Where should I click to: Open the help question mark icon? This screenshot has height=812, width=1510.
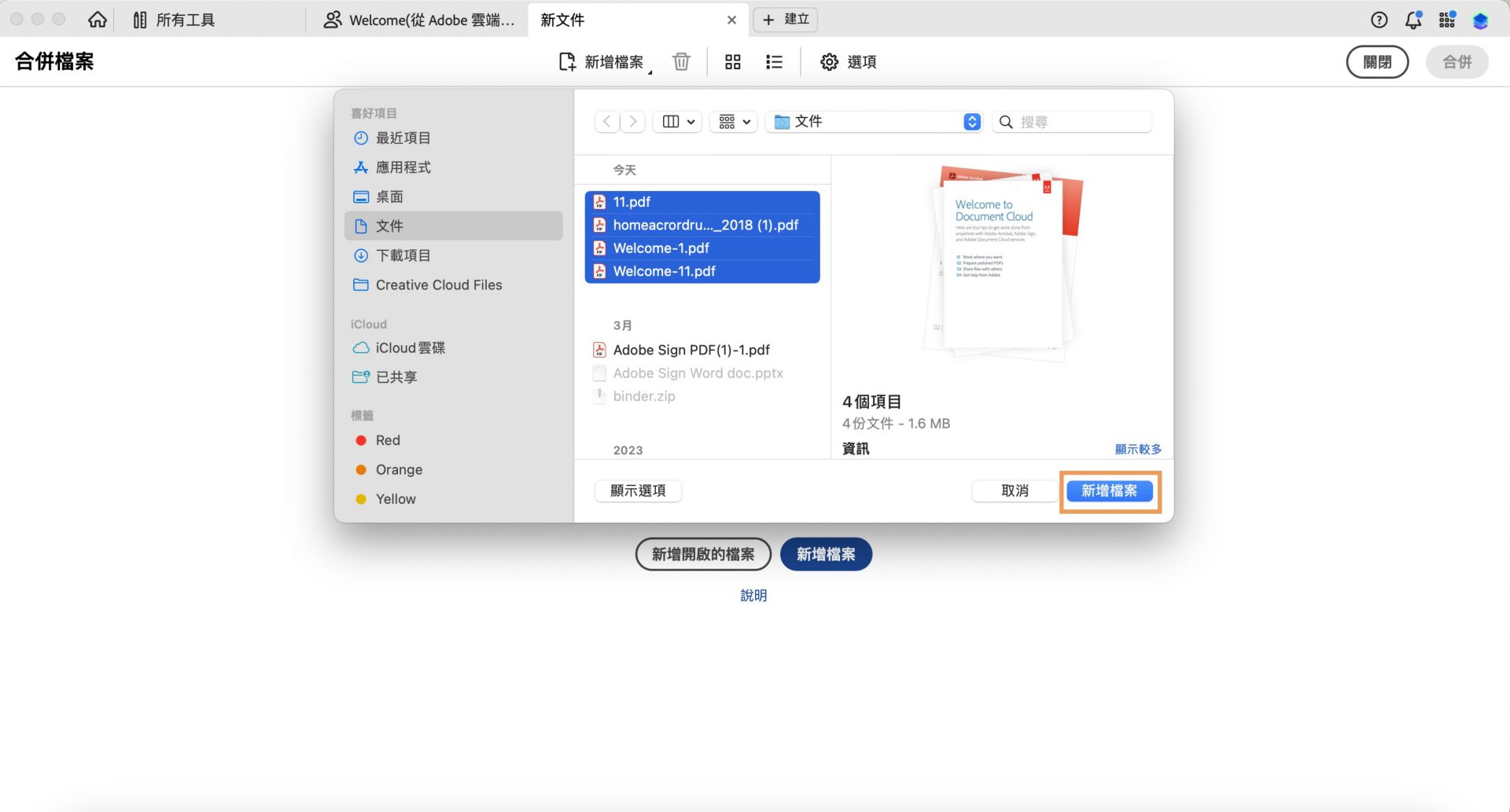1379,20
